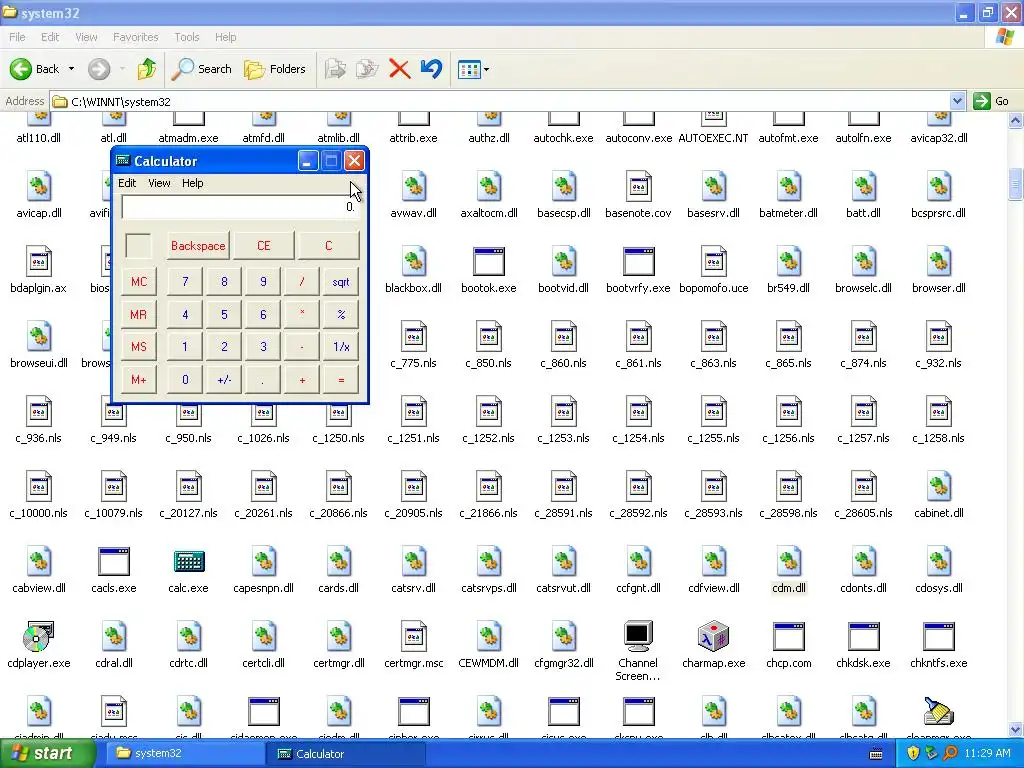Select the cdplayer.exe icon
The height and width of the screenshot is (768, 1024).
tap(39, 636)
